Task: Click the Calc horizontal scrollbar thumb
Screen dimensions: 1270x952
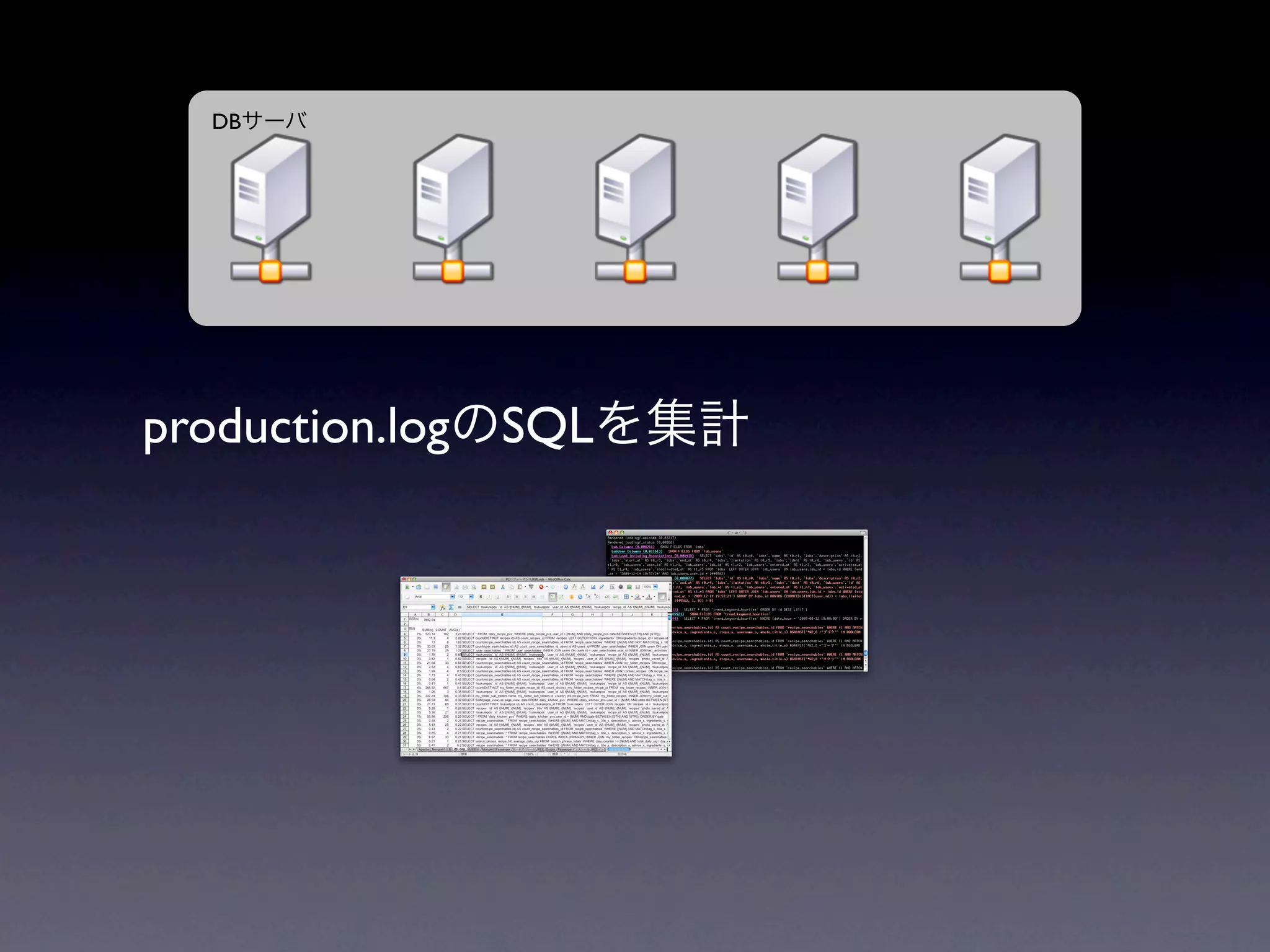Action: pyautogui.click(x=619, y=749)
